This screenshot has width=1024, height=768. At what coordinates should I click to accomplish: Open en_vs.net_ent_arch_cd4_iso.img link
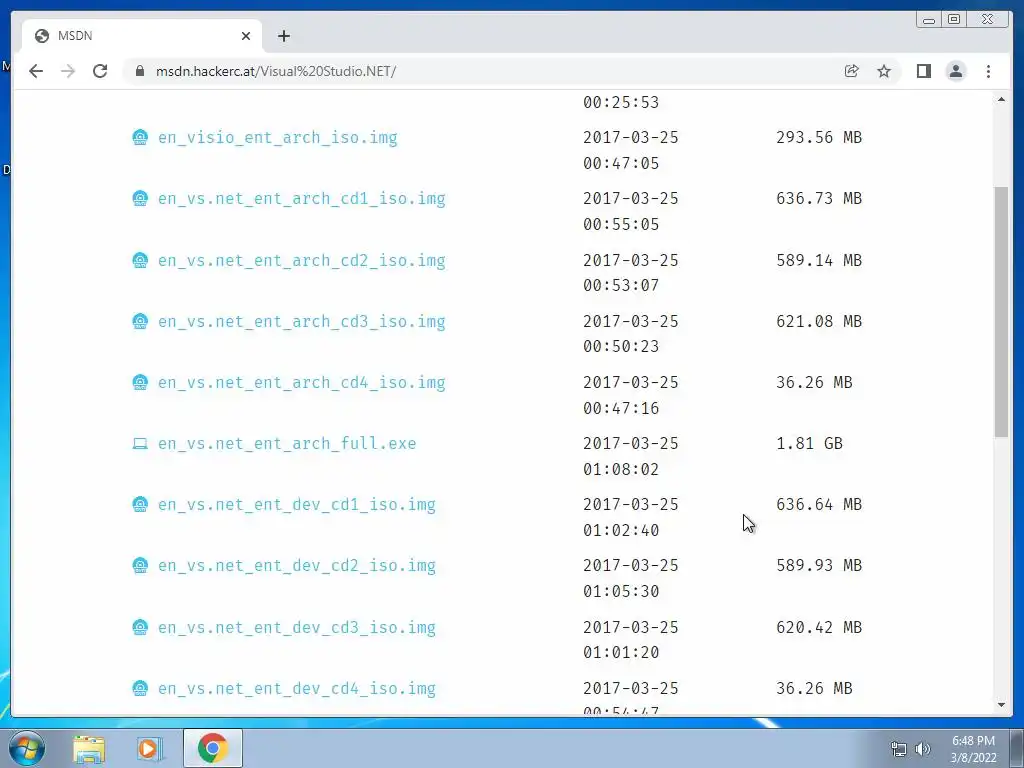[302, 383]
